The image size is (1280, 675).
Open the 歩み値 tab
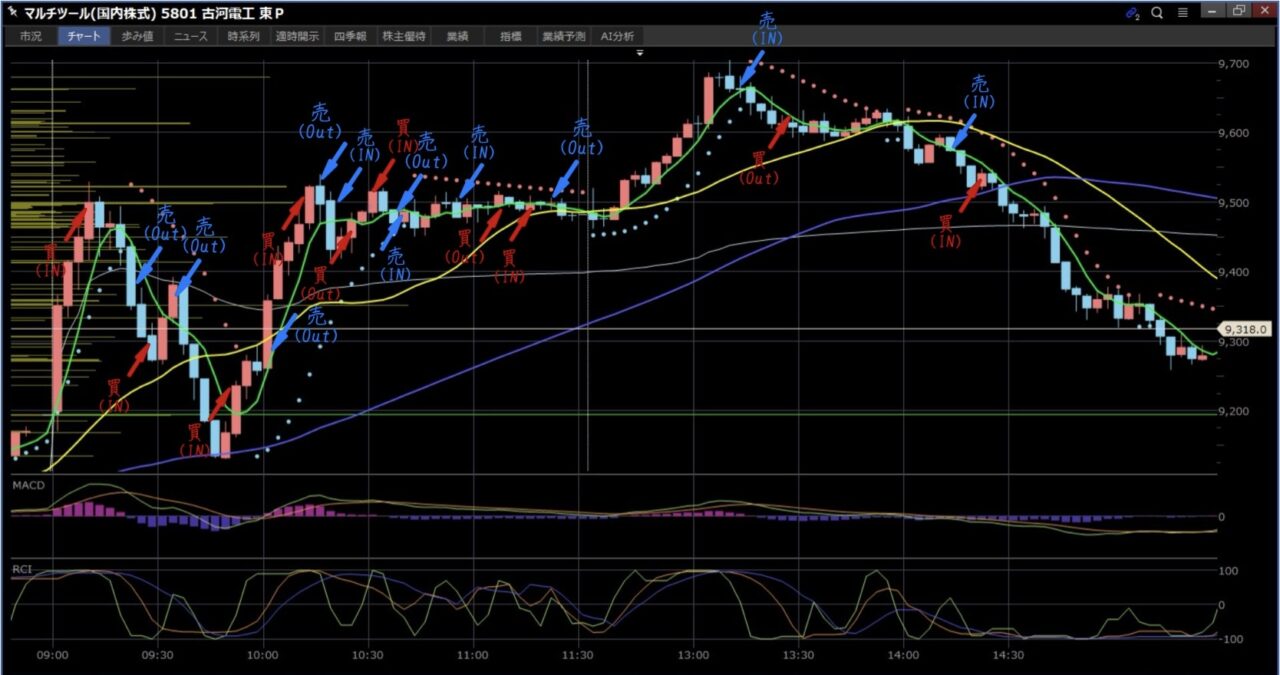tap(138, 36)
